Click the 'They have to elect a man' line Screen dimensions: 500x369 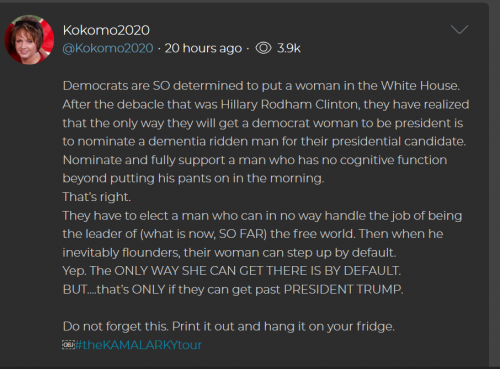click(x=262, y=216)
